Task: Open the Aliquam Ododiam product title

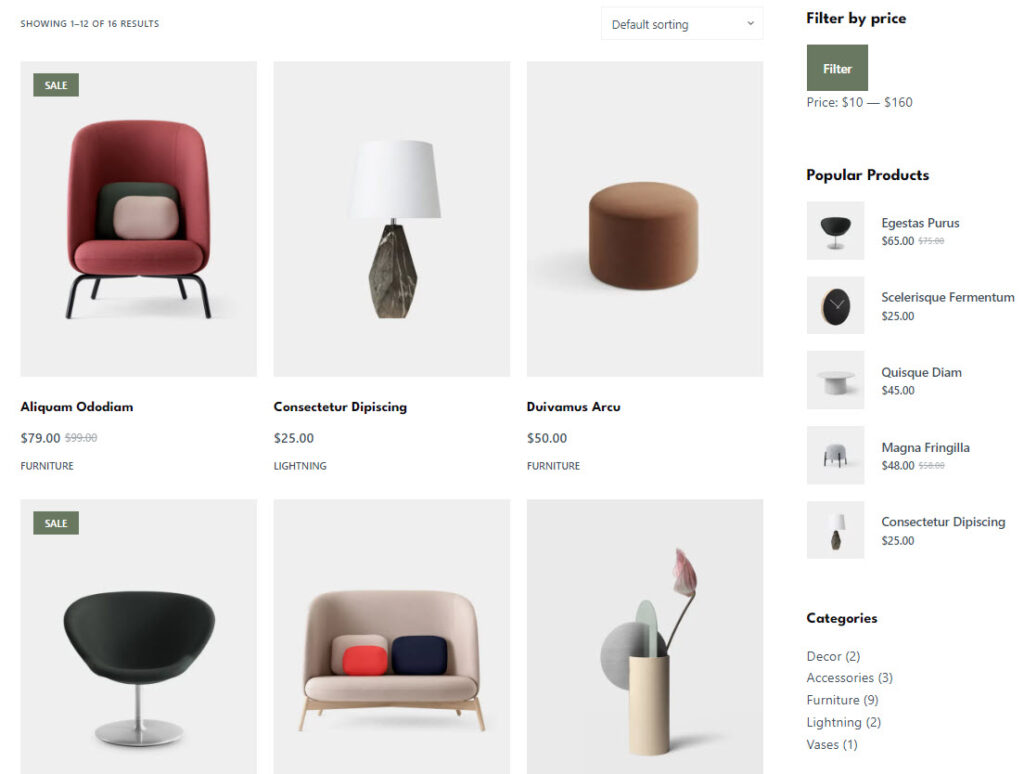Action: tap(76, 407)
